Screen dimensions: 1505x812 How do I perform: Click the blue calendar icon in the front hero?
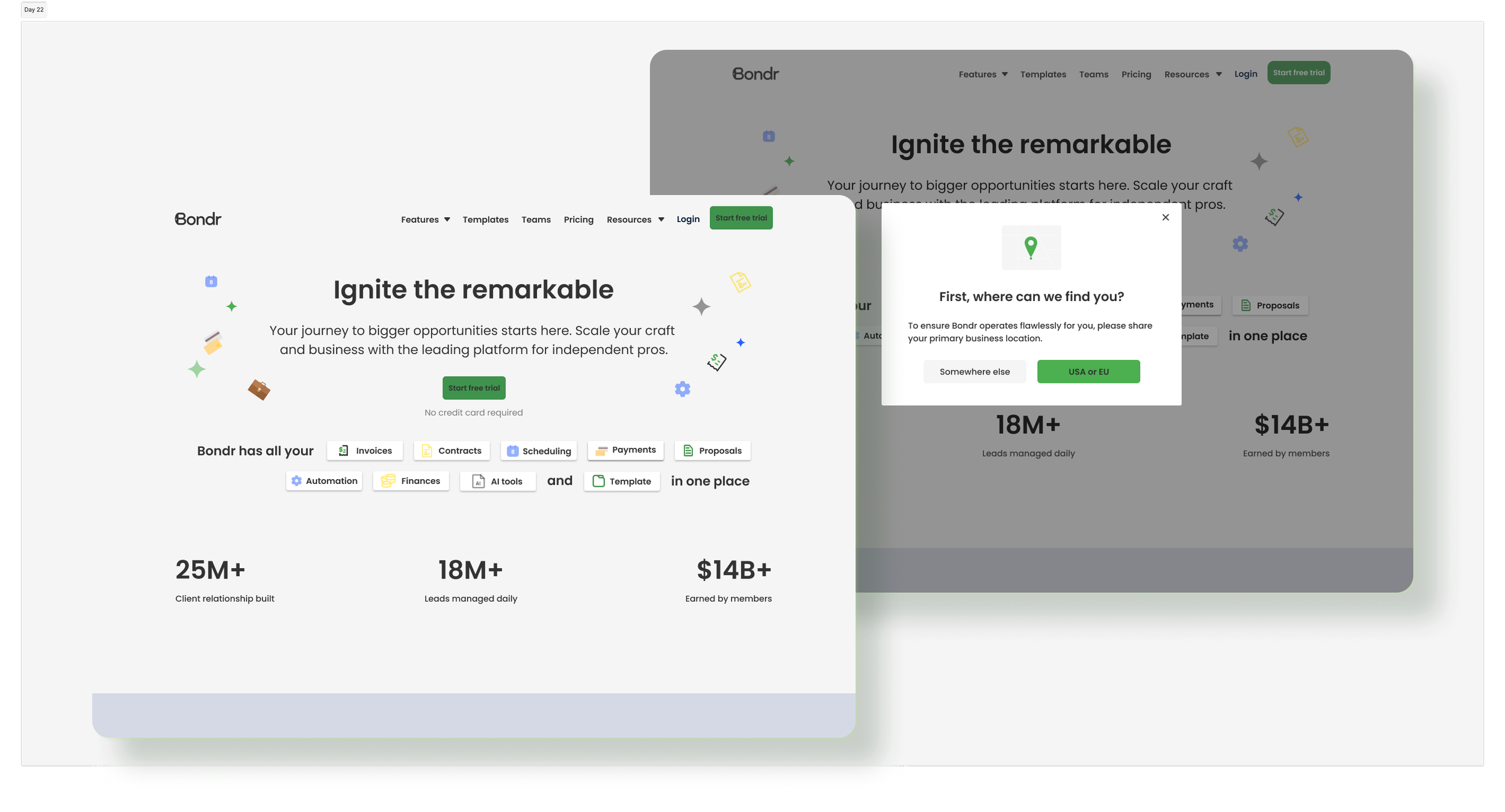pyautogui.click(x=211, y=281)
